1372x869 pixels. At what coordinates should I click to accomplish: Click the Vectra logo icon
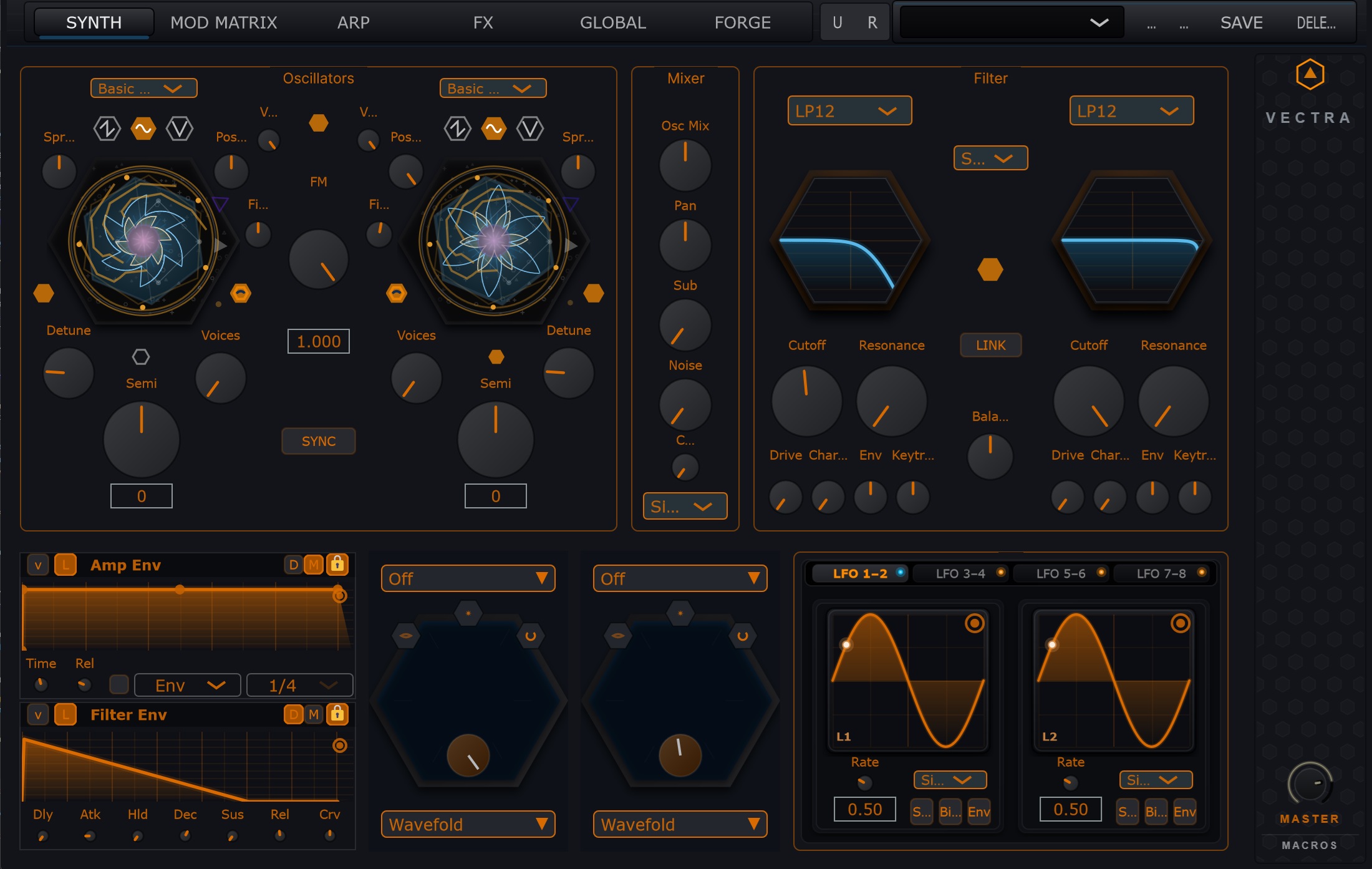[1310, 75]
